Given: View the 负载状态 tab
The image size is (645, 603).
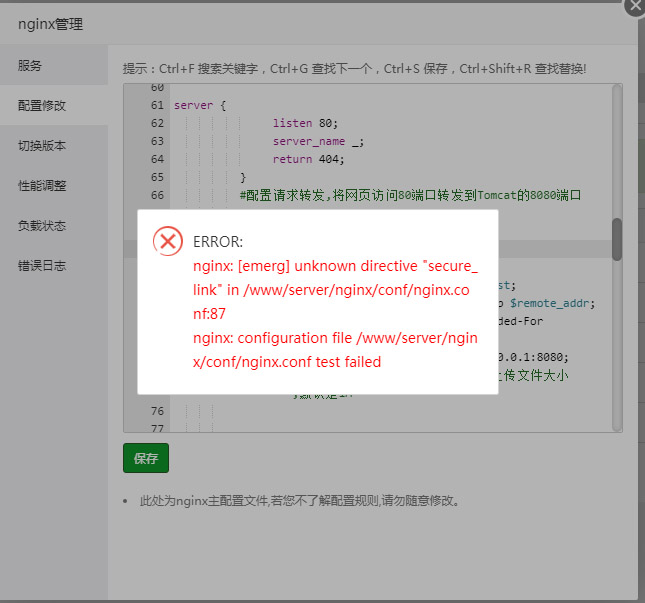Looking at the screenshot, I should [x=42, y=226].
